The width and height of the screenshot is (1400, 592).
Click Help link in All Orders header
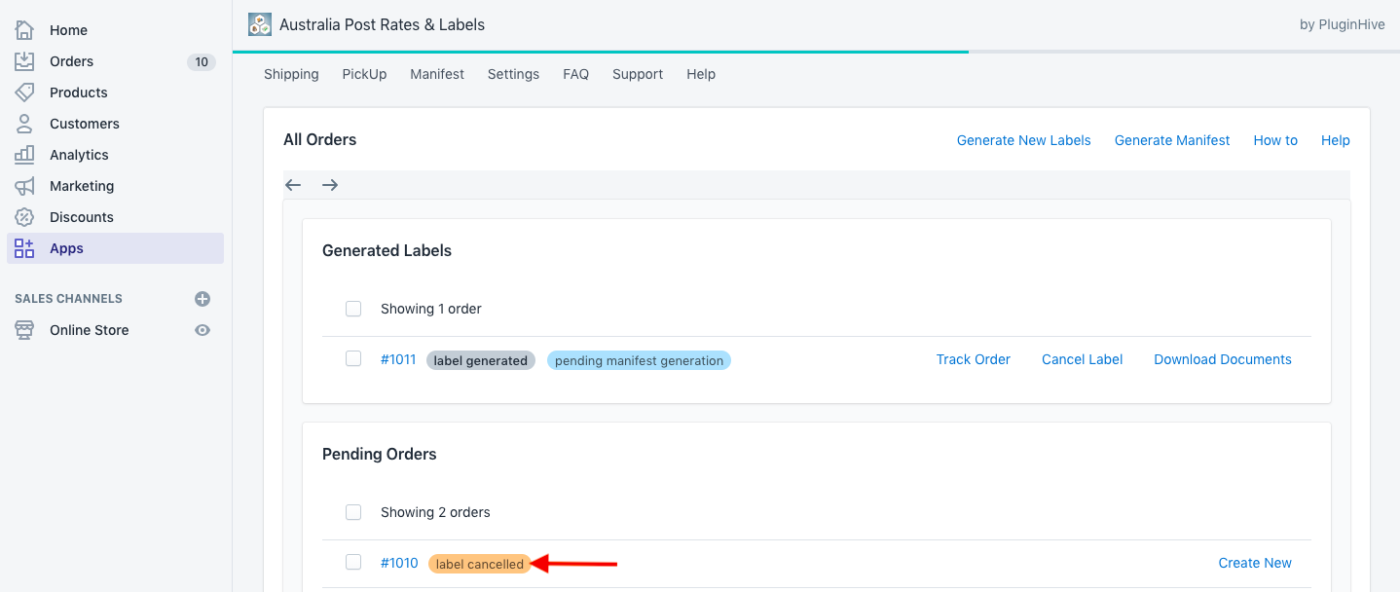tap(1335, 140)
